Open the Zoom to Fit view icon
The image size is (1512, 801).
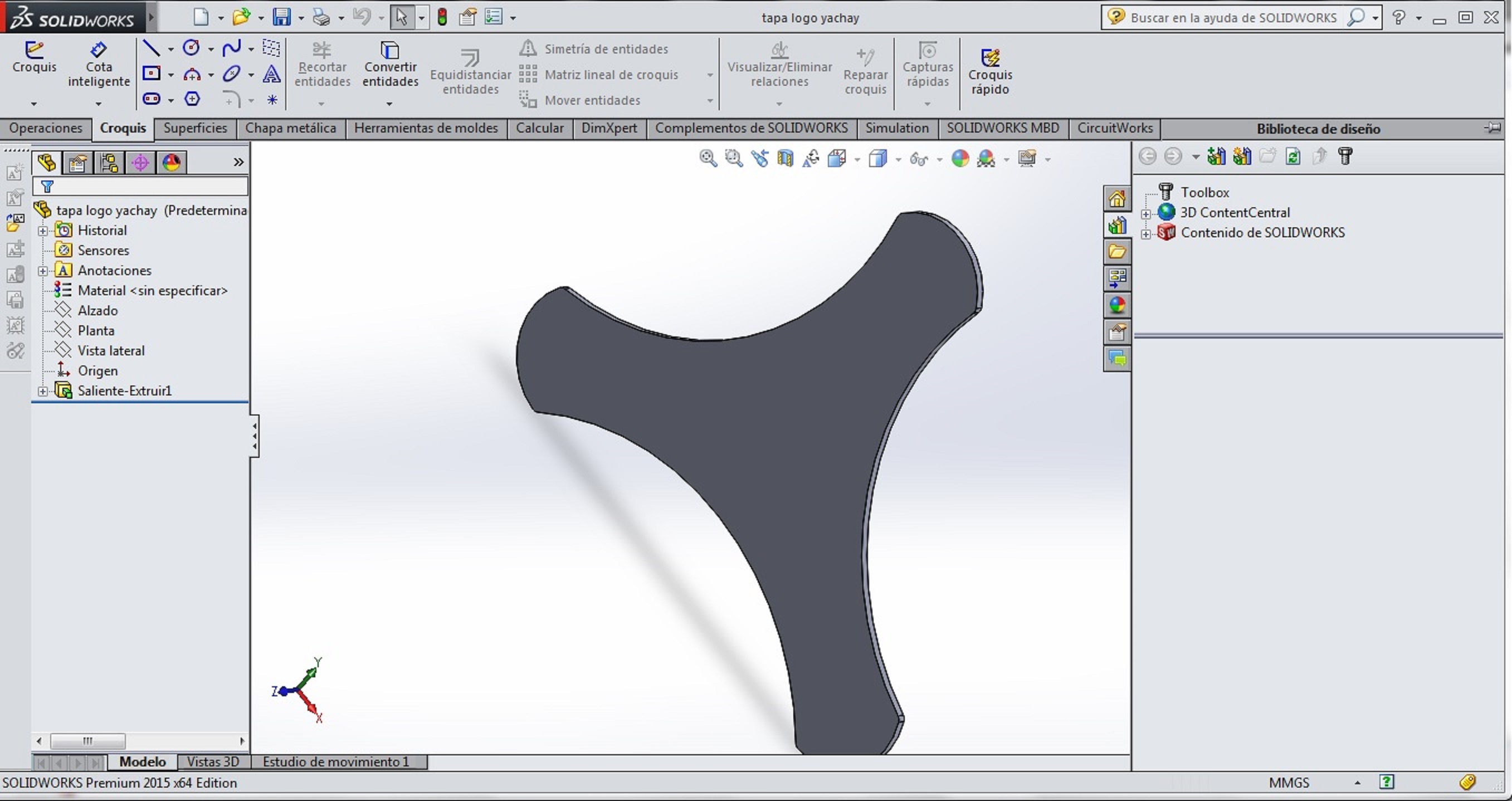tap(708, 158)
